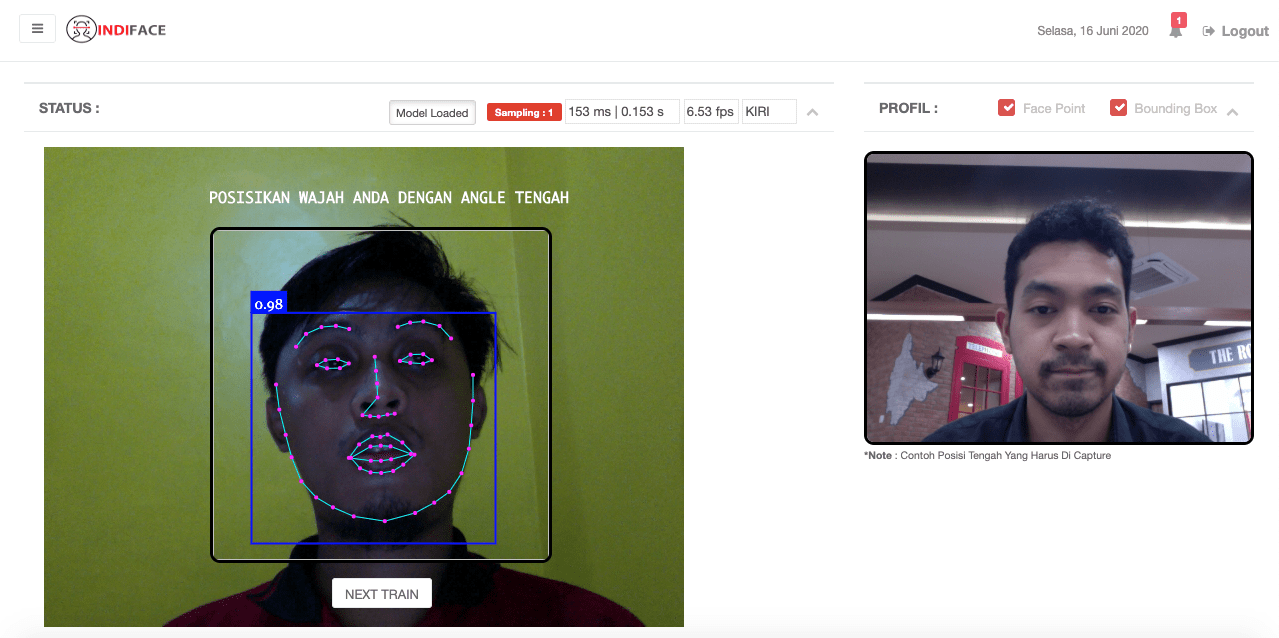1279x638 pixels.
Task: Click the Logout arrow icon
Action: pyautogui.click(x=1208, y=31)
